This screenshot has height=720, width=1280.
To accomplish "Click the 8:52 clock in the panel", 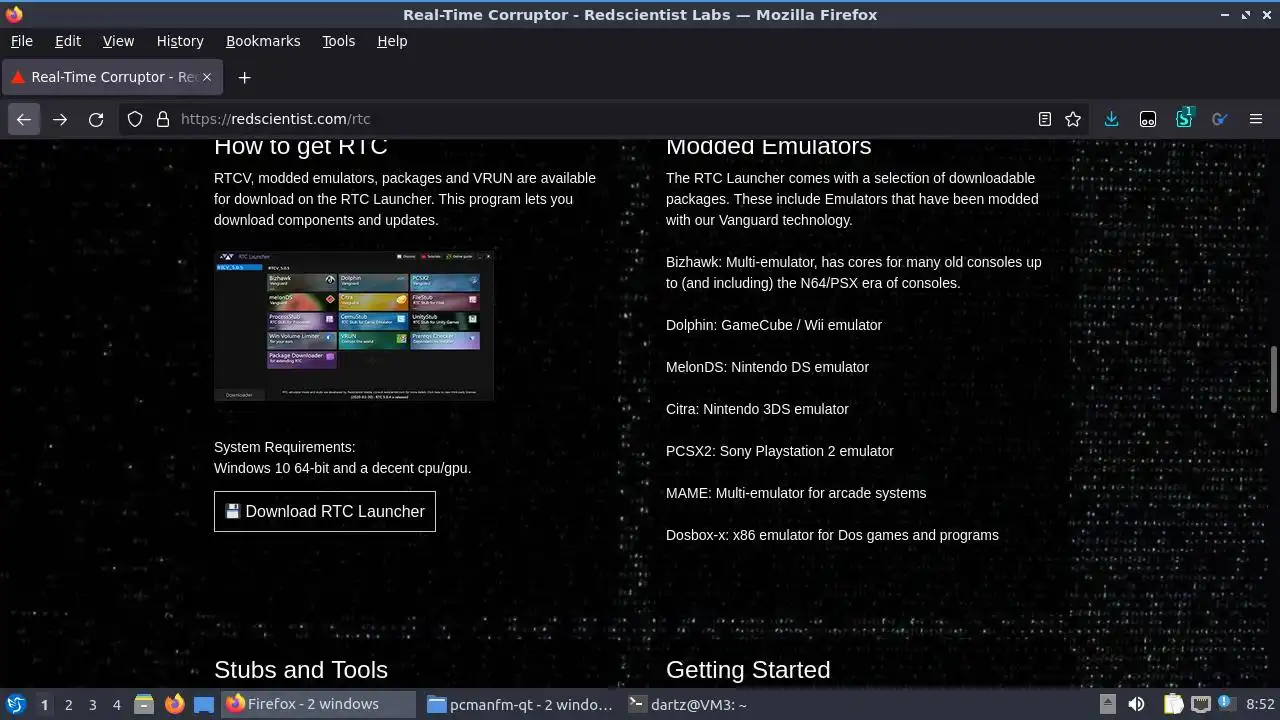I will pyautogui.click(x=1260, y=704).
